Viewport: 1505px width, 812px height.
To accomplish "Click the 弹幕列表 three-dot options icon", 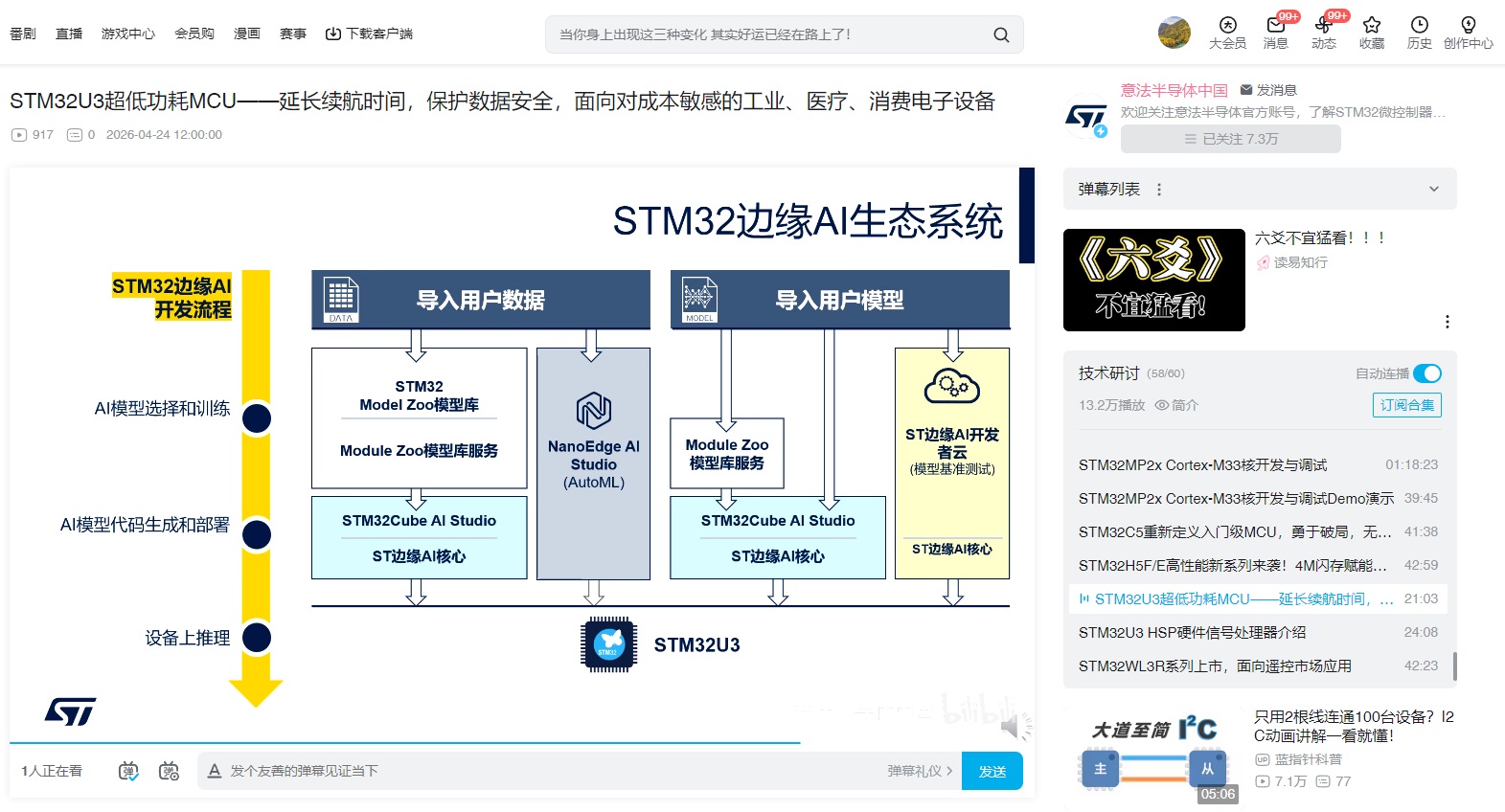I will (1159, 190).
